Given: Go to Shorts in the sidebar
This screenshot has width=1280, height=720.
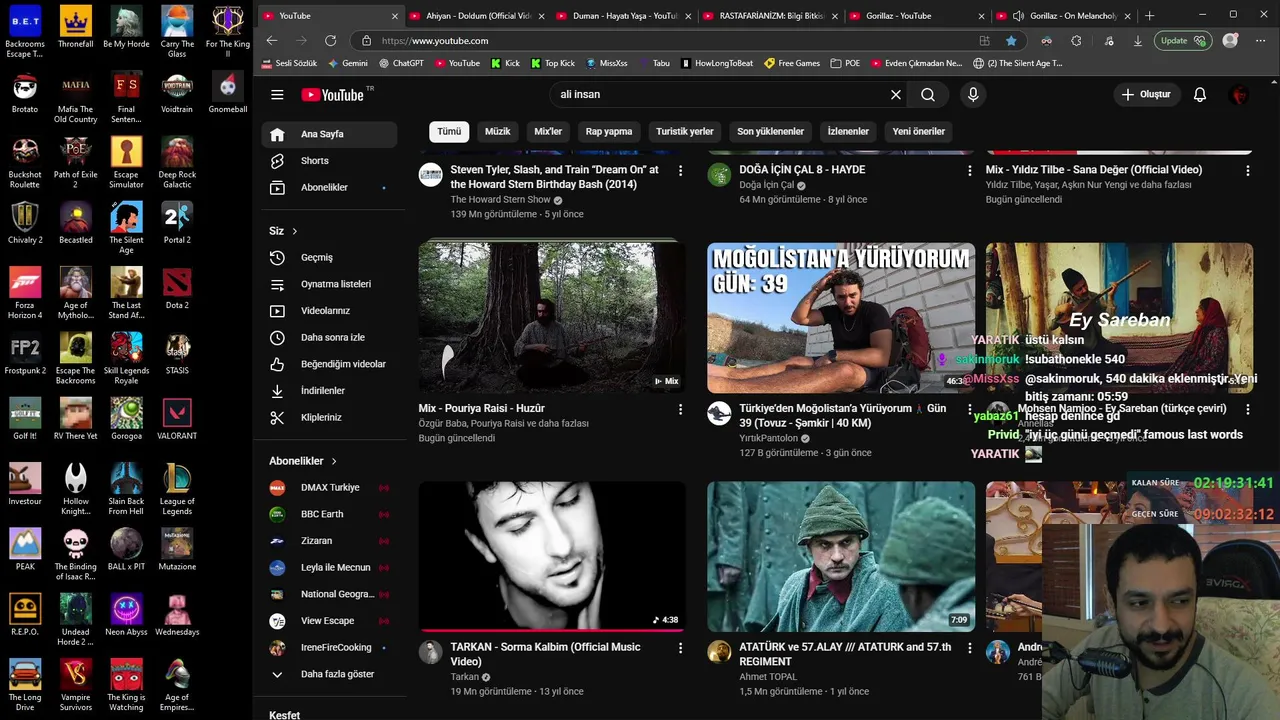Looking at the screenshot, I should [329, 160].
